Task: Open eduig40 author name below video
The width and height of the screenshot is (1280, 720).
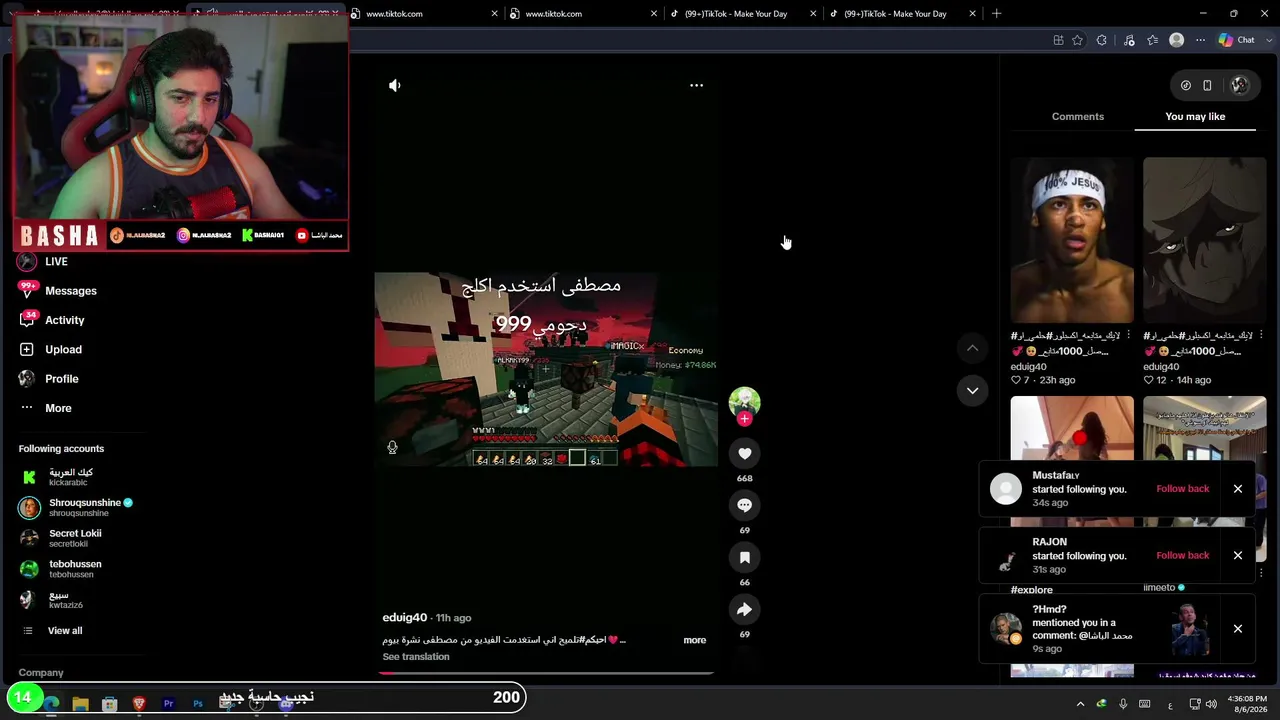Action: [404, 618]
